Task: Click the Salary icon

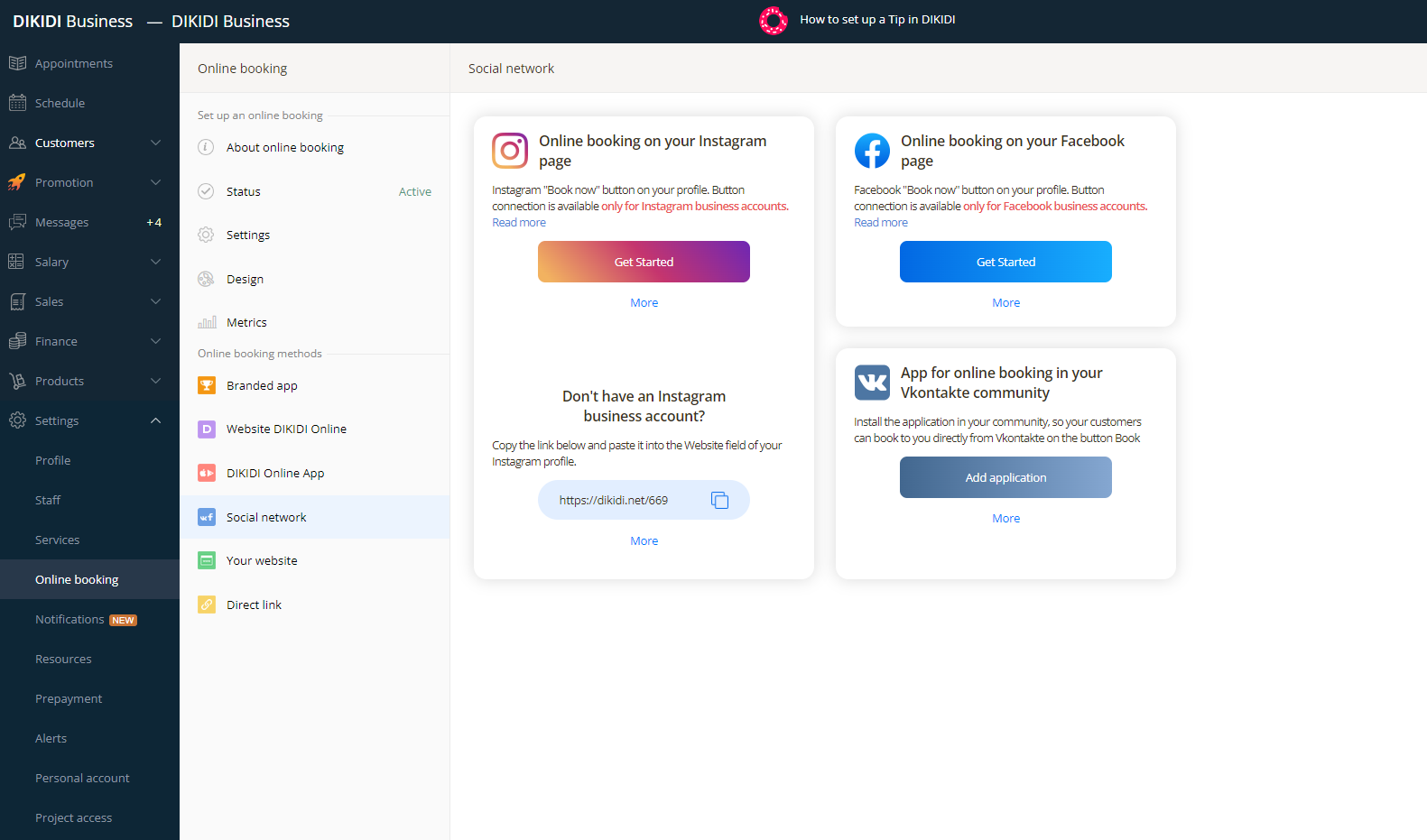Action: coord(17,262)
